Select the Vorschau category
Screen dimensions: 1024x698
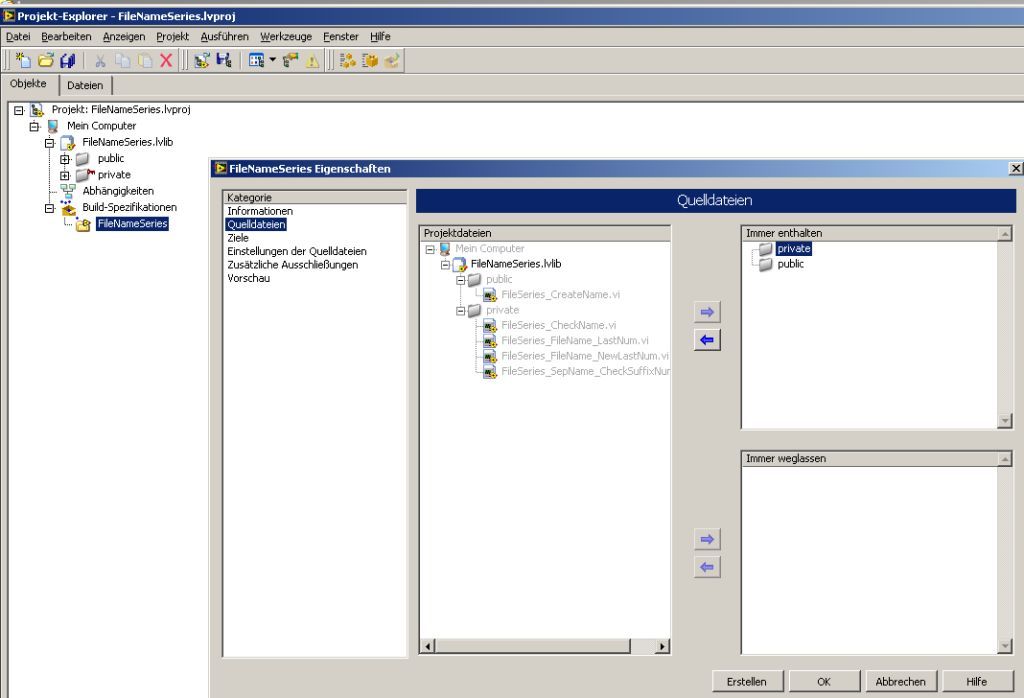[x=247, y=278]
